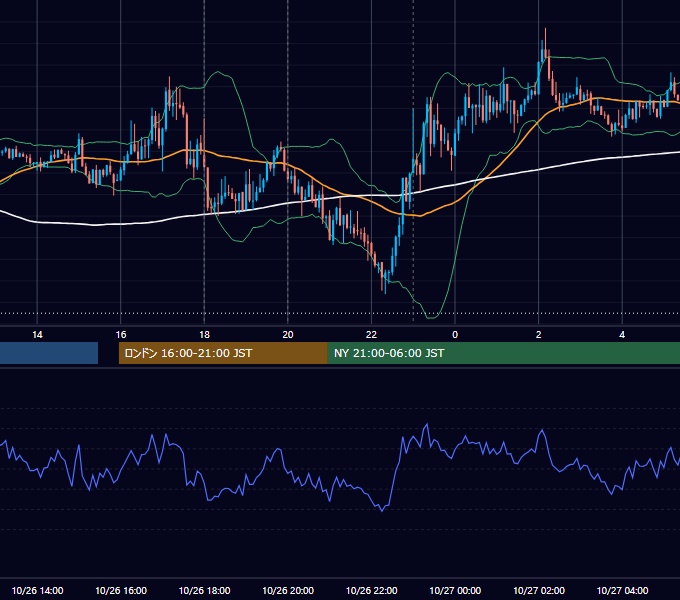Click the hour label 14 on the time axis

click(x=37, y=335)
